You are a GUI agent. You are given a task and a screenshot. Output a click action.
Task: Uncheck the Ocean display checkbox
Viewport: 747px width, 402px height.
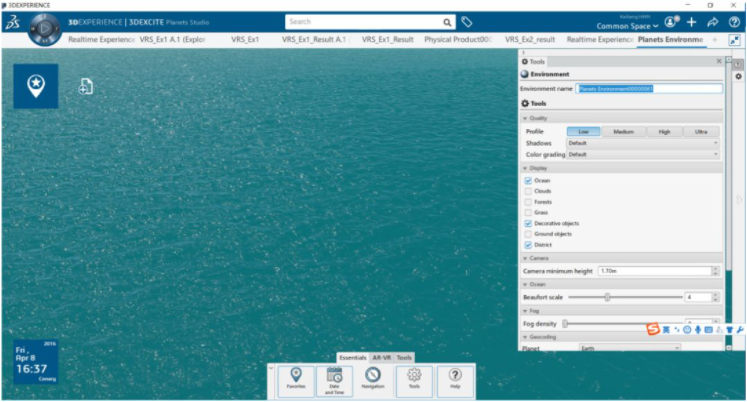[528, 180]
